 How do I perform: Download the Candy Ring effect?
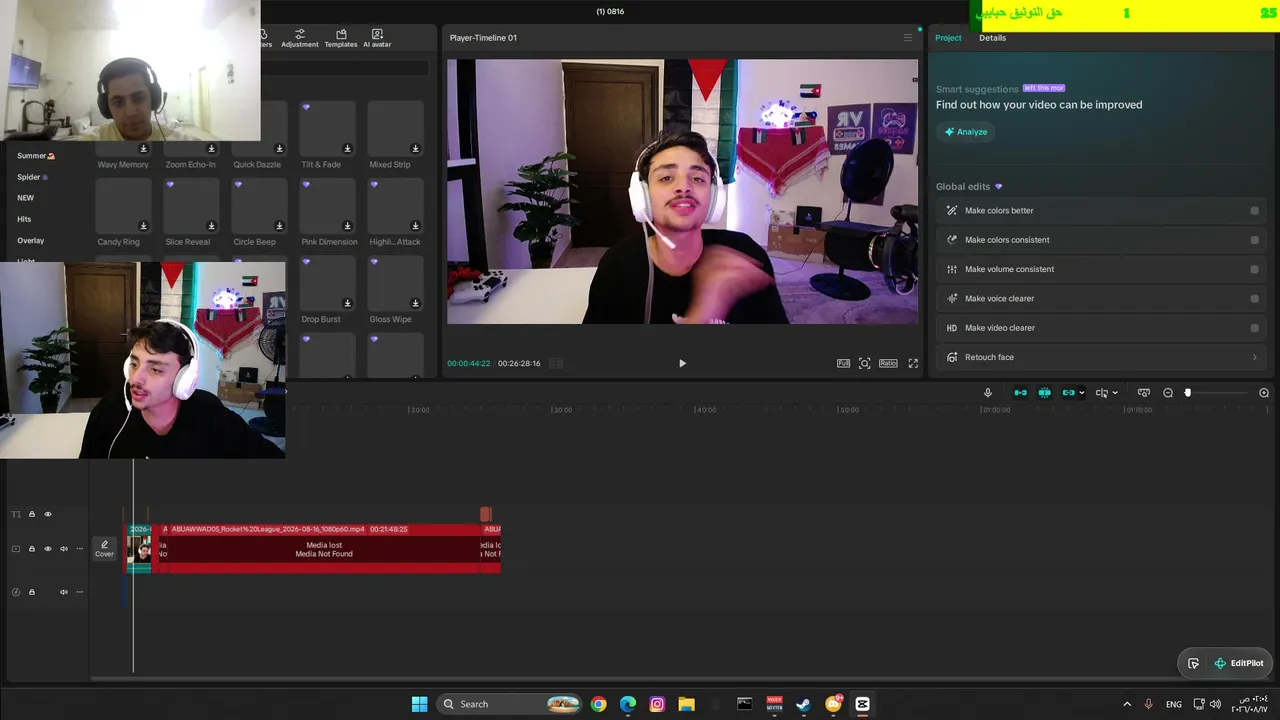tap(143, 226)
